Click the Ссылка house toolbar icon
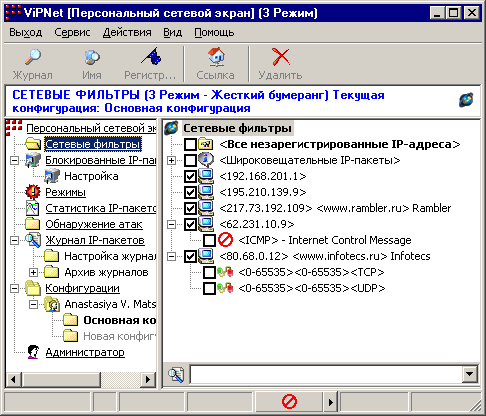This screenshot has width=486, height=416. (216, 56)
